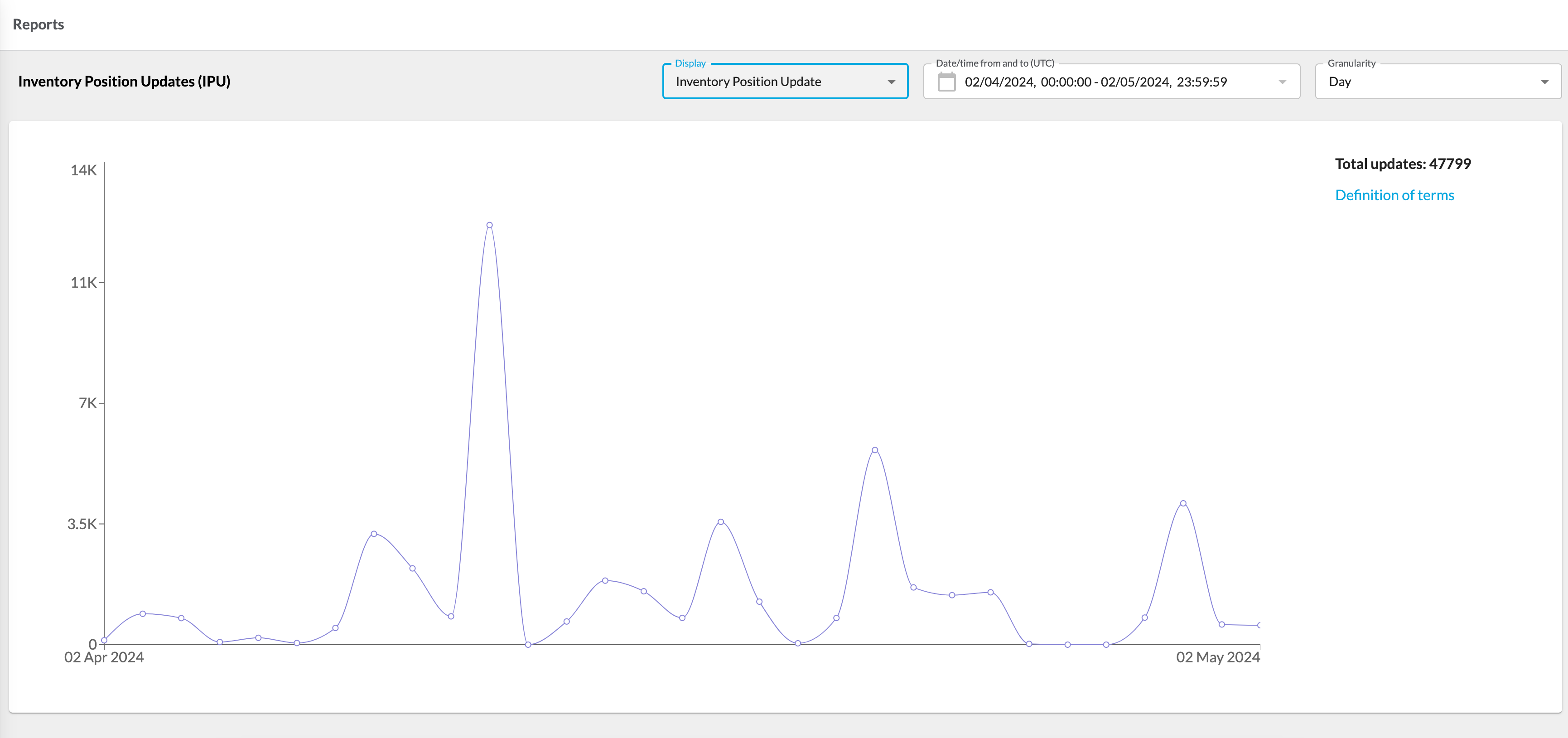
Task: Open the Definition of terms link
Action: 1394,195
